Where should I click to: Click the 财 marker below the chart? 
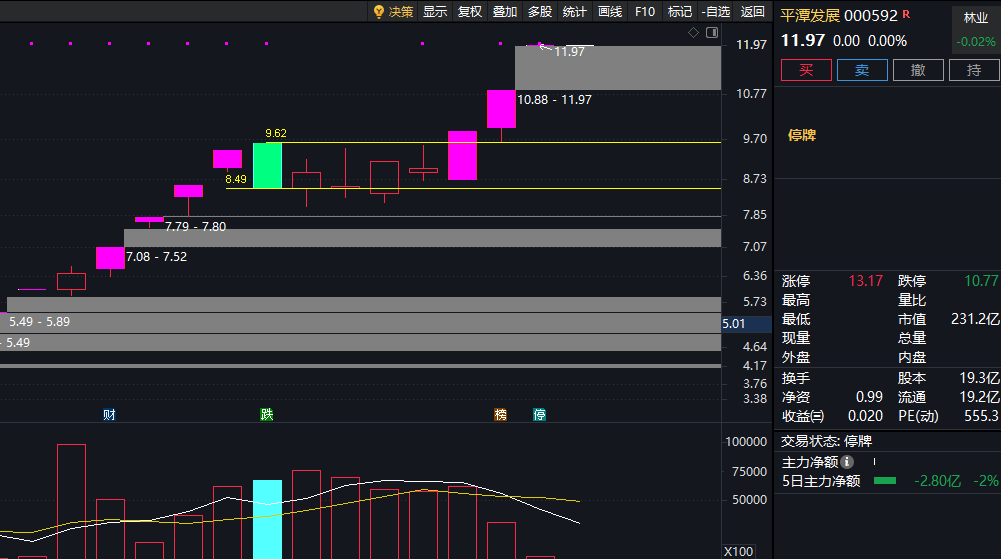click(109, 415)
